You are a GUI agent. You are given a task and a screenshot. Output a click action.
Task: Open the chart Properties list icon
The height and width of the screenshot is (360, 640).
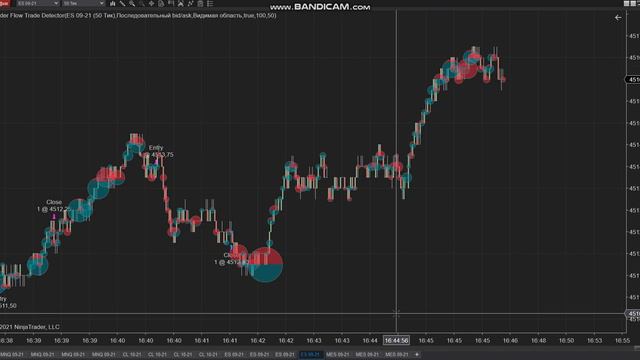click(210, 3)
